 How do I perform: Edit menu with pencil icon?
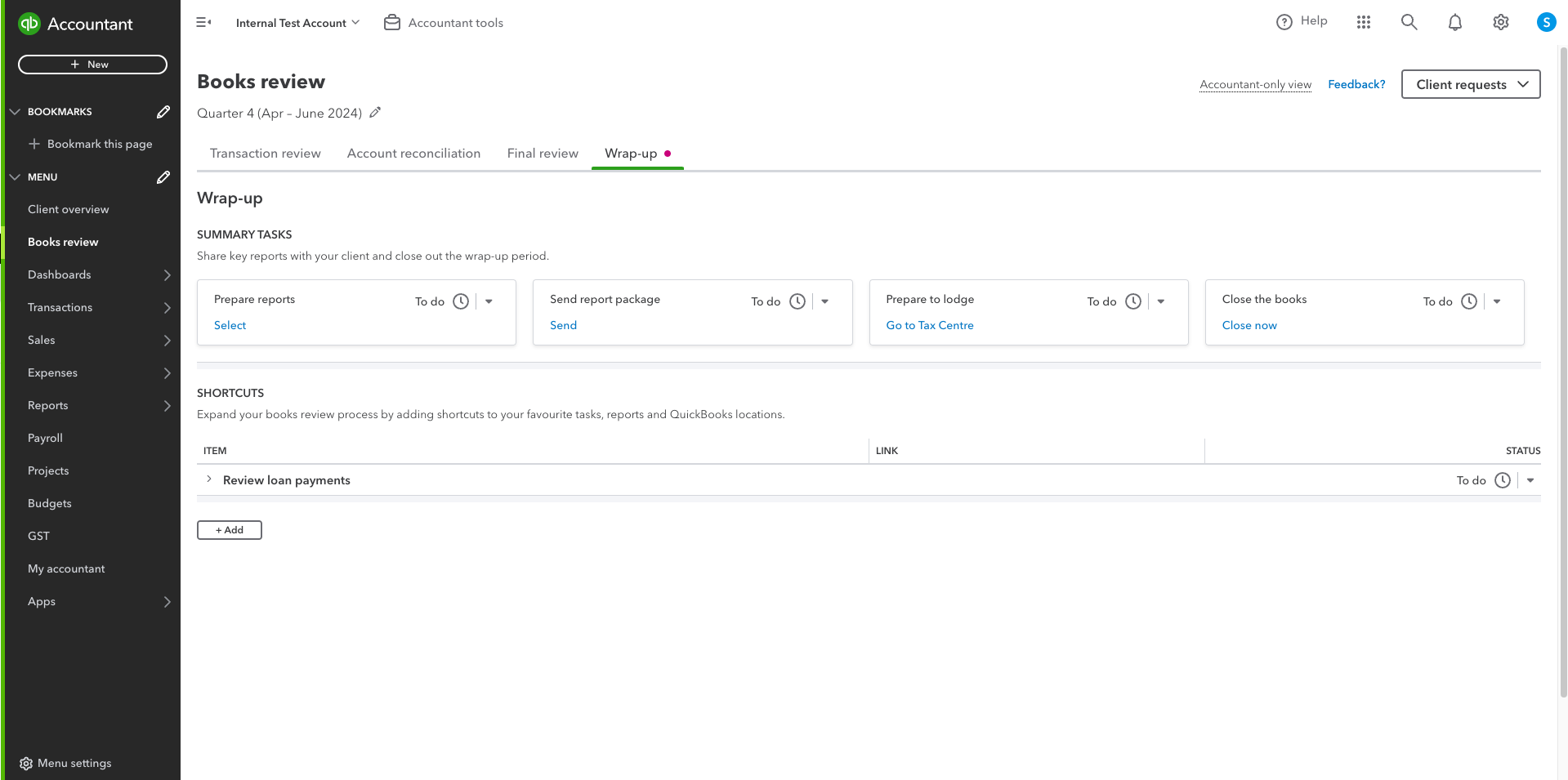pos(163,177)
